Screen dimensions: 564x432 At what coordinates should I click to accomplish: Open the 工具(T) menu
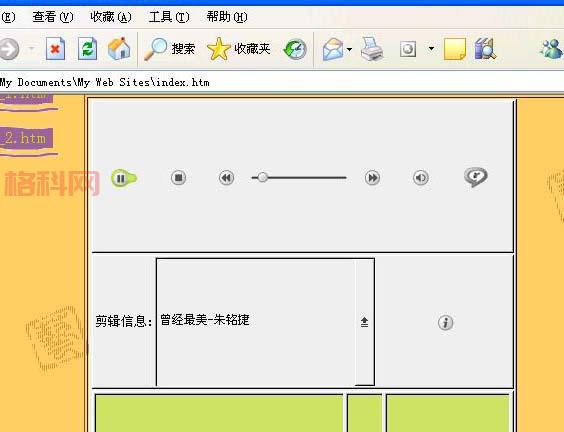click(169, 17)
